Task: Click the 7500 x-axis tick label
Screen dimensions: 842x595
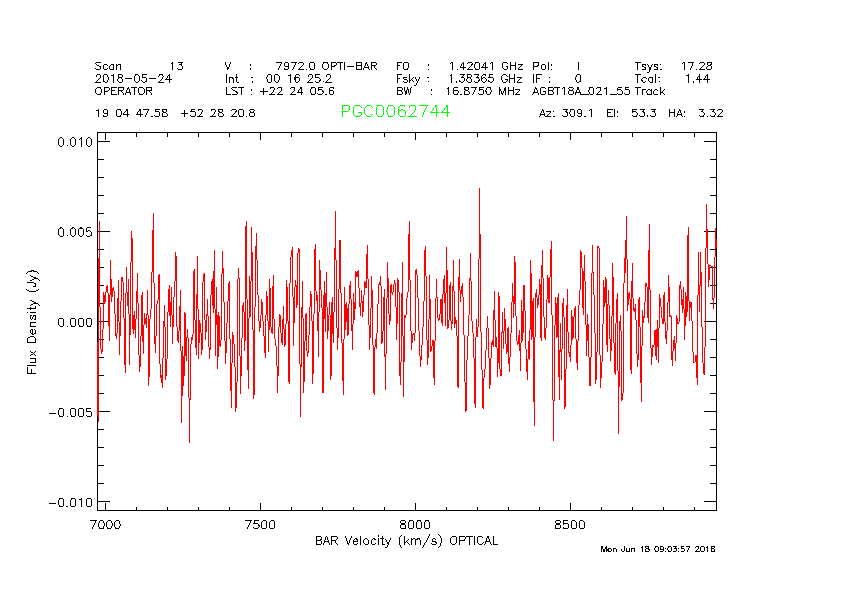Action: [x=260, y=524]
